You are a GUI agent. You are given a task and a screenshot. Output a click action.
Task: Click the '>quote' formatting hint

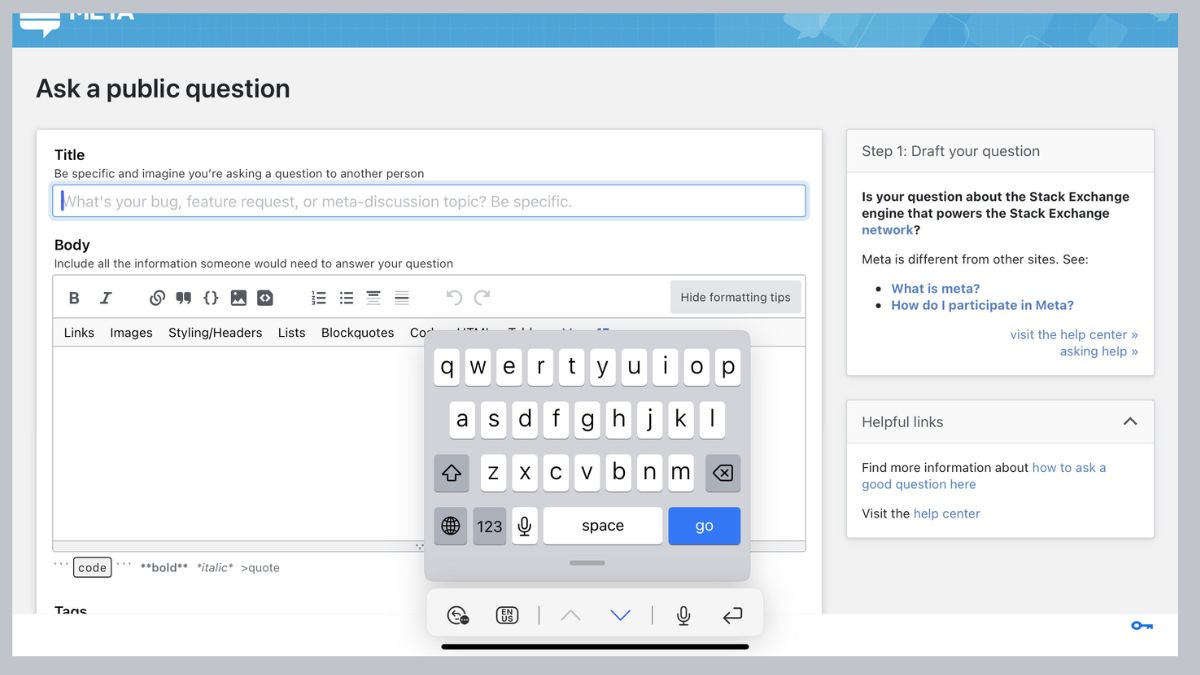(x=260, y=568)
